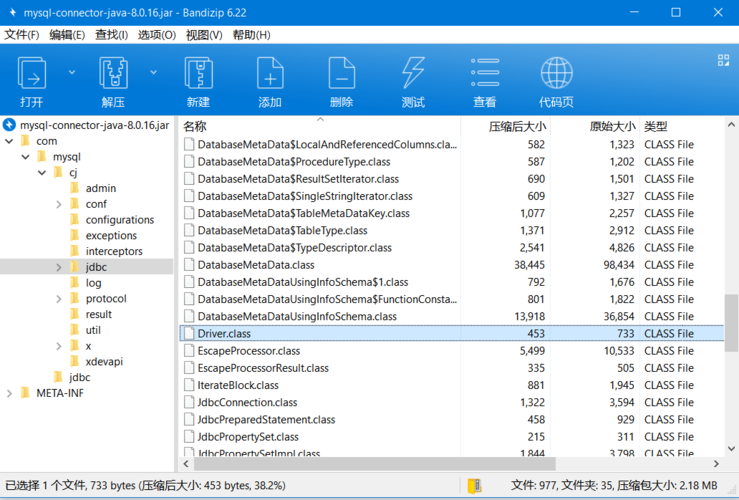The height and width of the screenshot is (500, 739).
Task: Open the 选项(O) menu
Action: point(156,35)
